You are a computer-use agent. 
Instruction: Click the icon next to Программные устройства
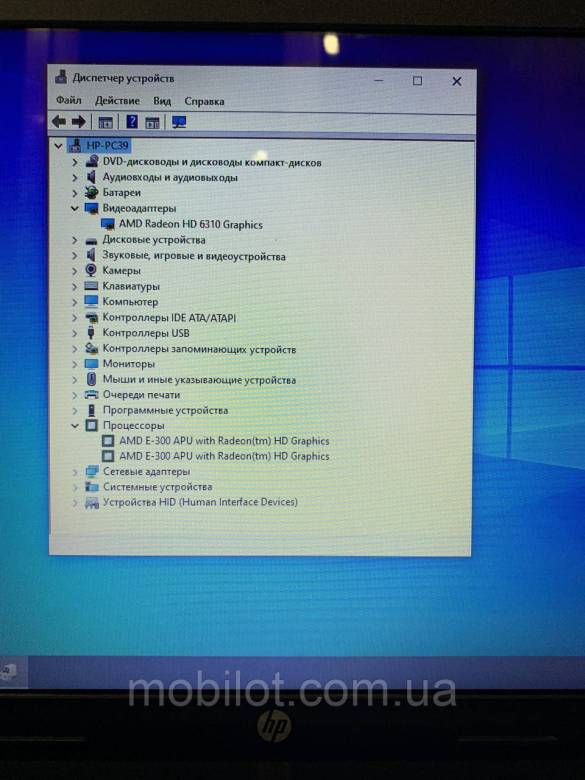point(91,410)
